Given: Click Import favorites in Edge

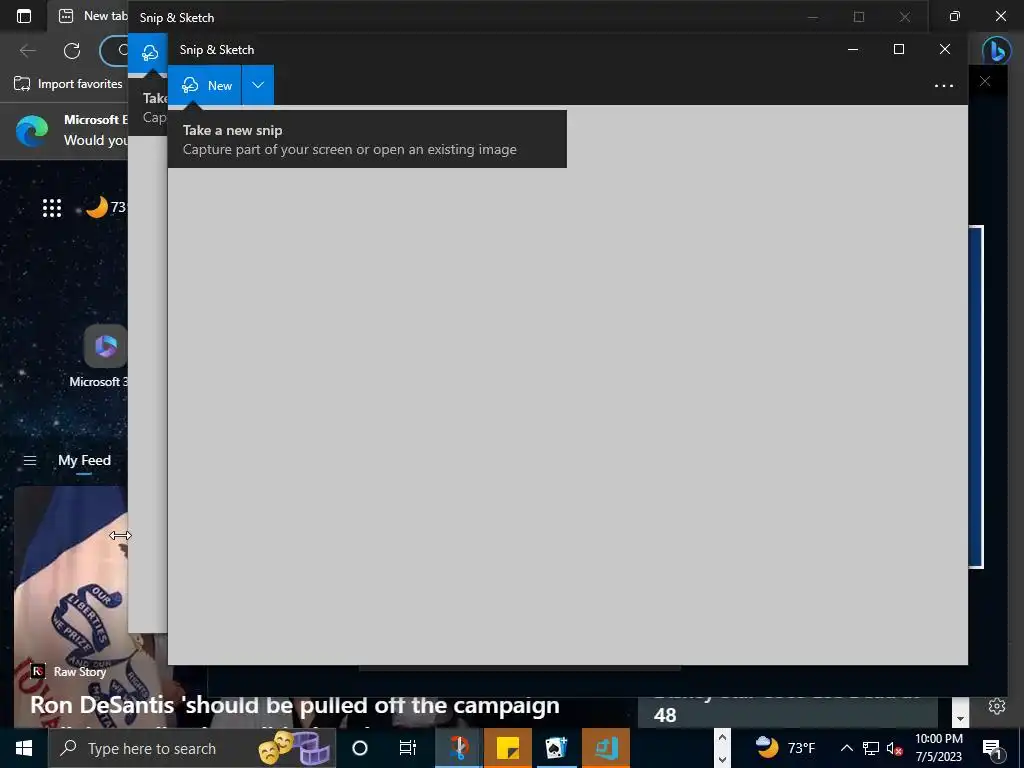Looking at the screenshot, I should pyautogui.click(x=68, y=84).
